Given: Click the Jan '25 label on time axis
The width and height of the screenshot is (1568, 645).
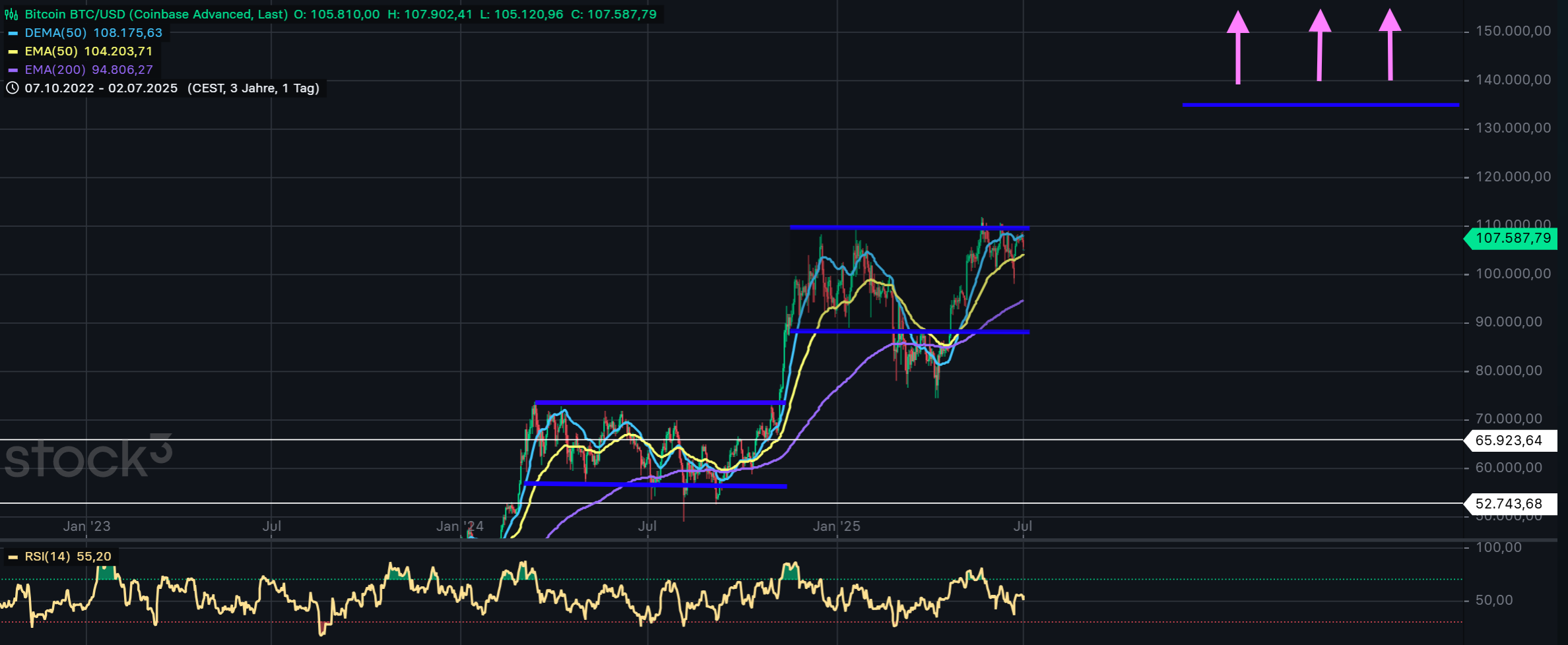Looking at the screenshot, I should pyautogui.click(x=836, y=526).
